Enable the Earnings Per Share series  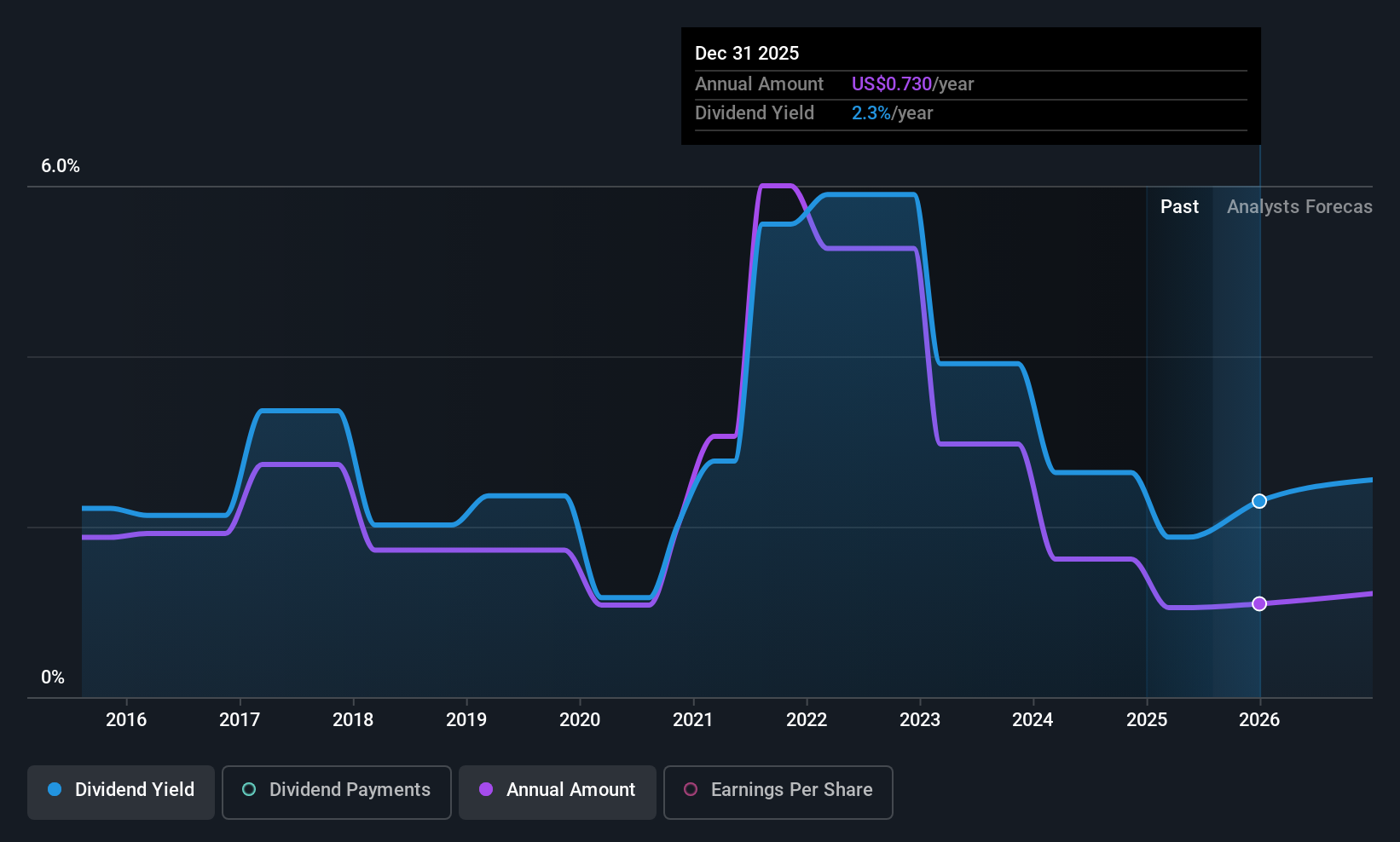778,793
